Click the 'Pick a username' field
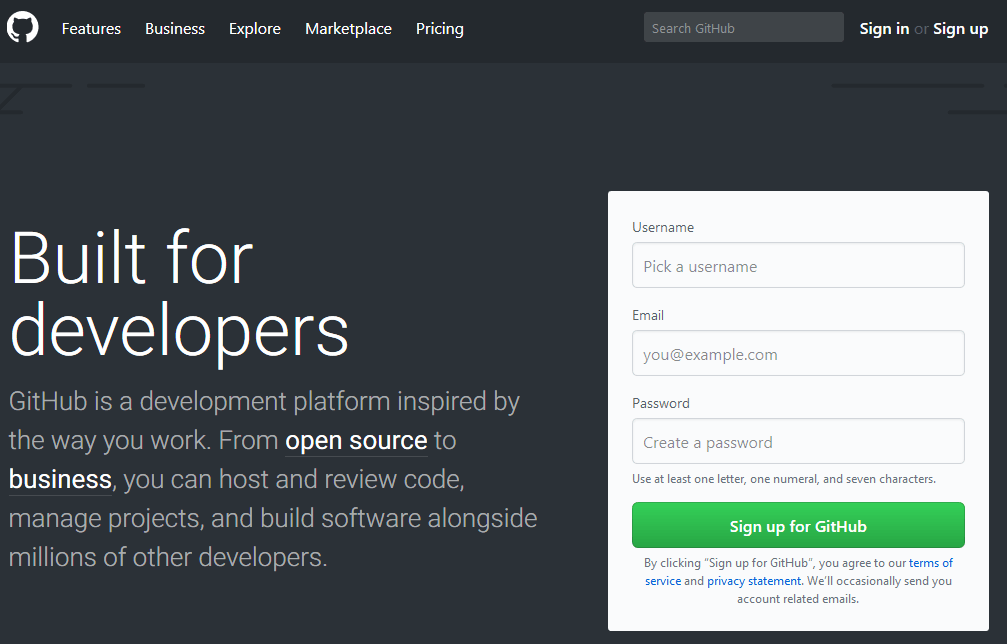Viewport: 1007px width, 644px height. point(797,265)
